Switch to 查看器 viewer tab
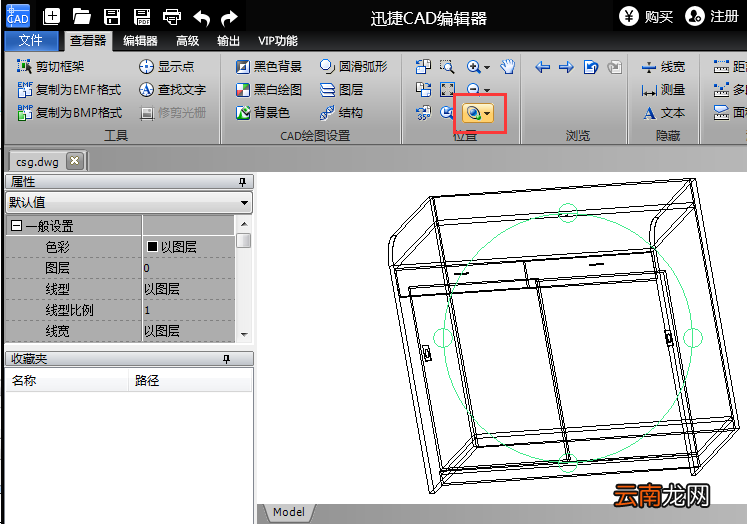The image size is (747, 524). click(88, 41)
